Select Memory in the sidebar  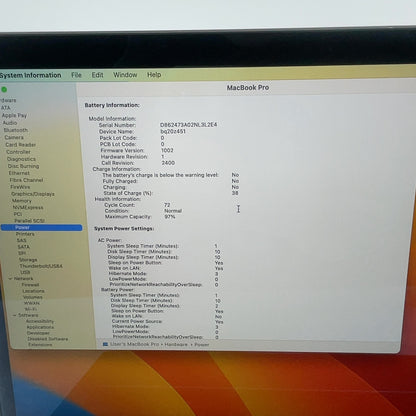tap(22, 201)
